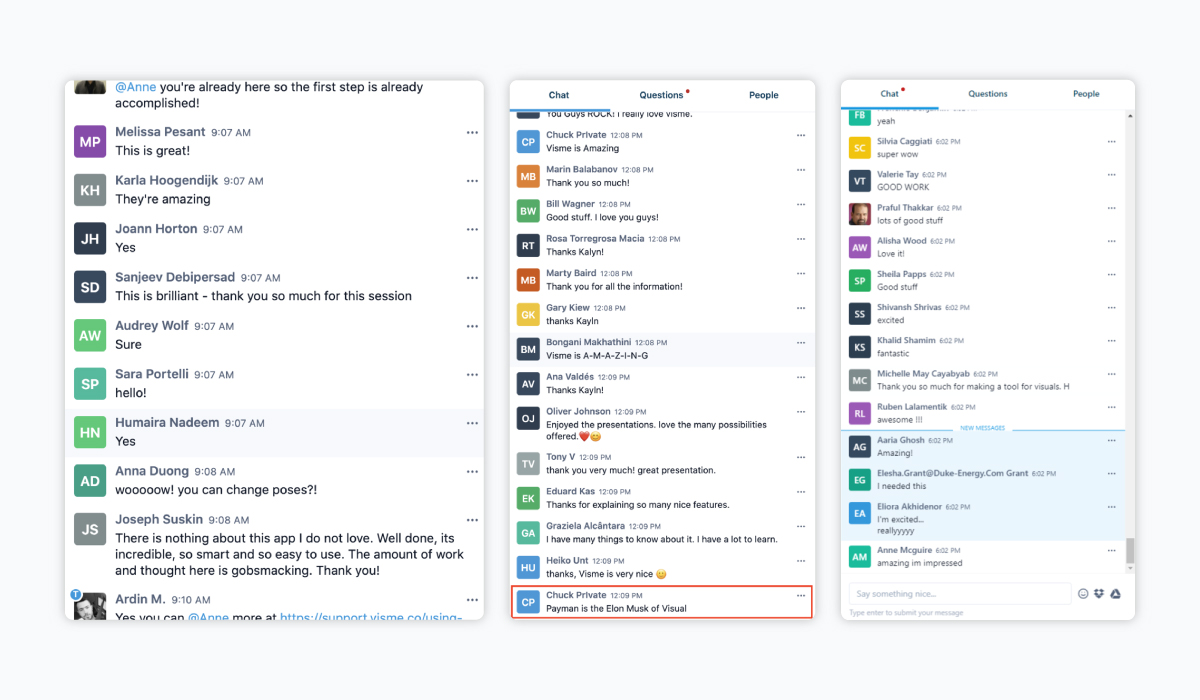Expand options menu on 'Payman is the Elon Musk' message
Image resolution: width=1200 pixels, height=700 pixels.
click(800, 595)
